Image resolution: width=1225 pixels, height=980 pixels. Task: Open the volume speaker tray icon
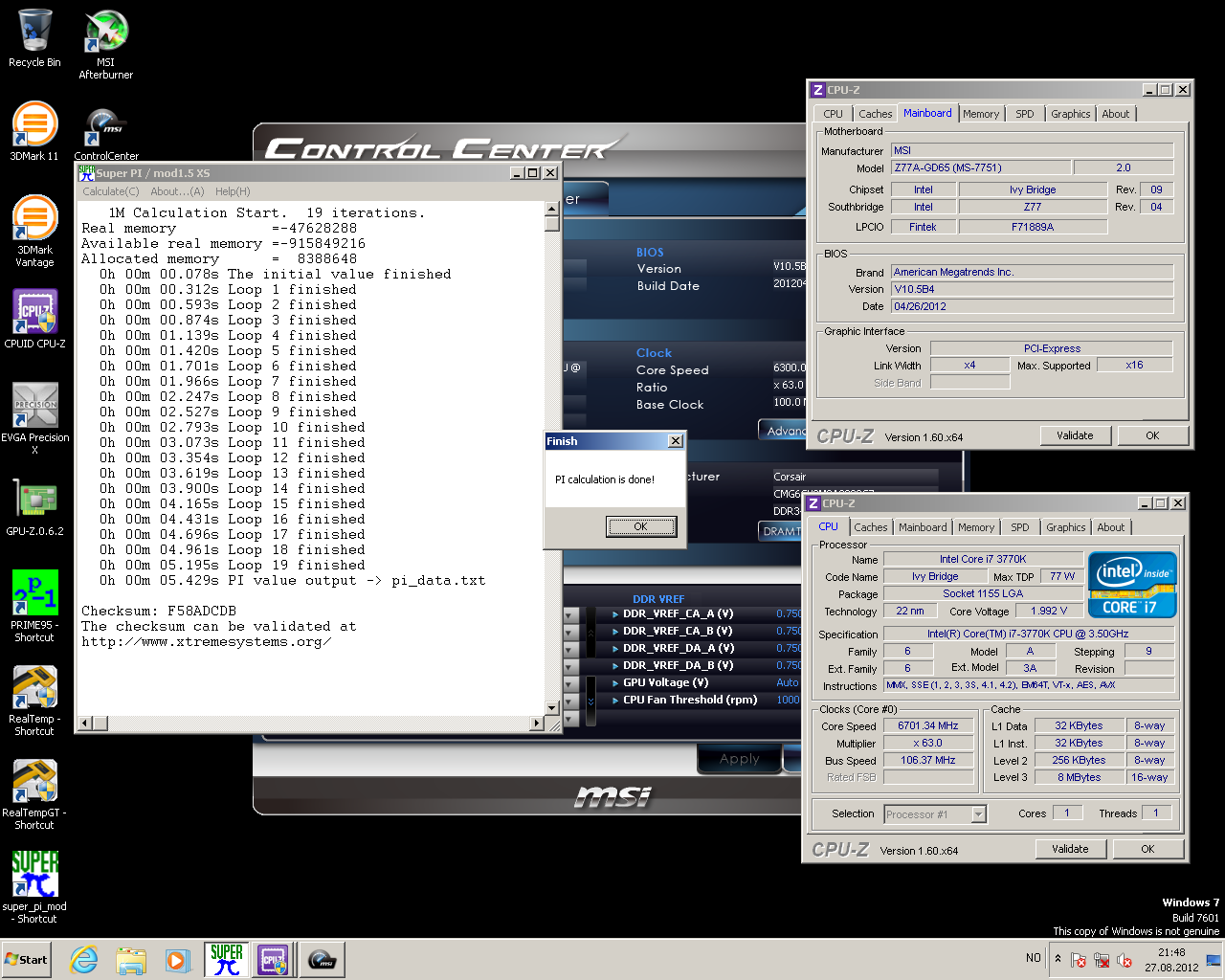coord(1125,960)
